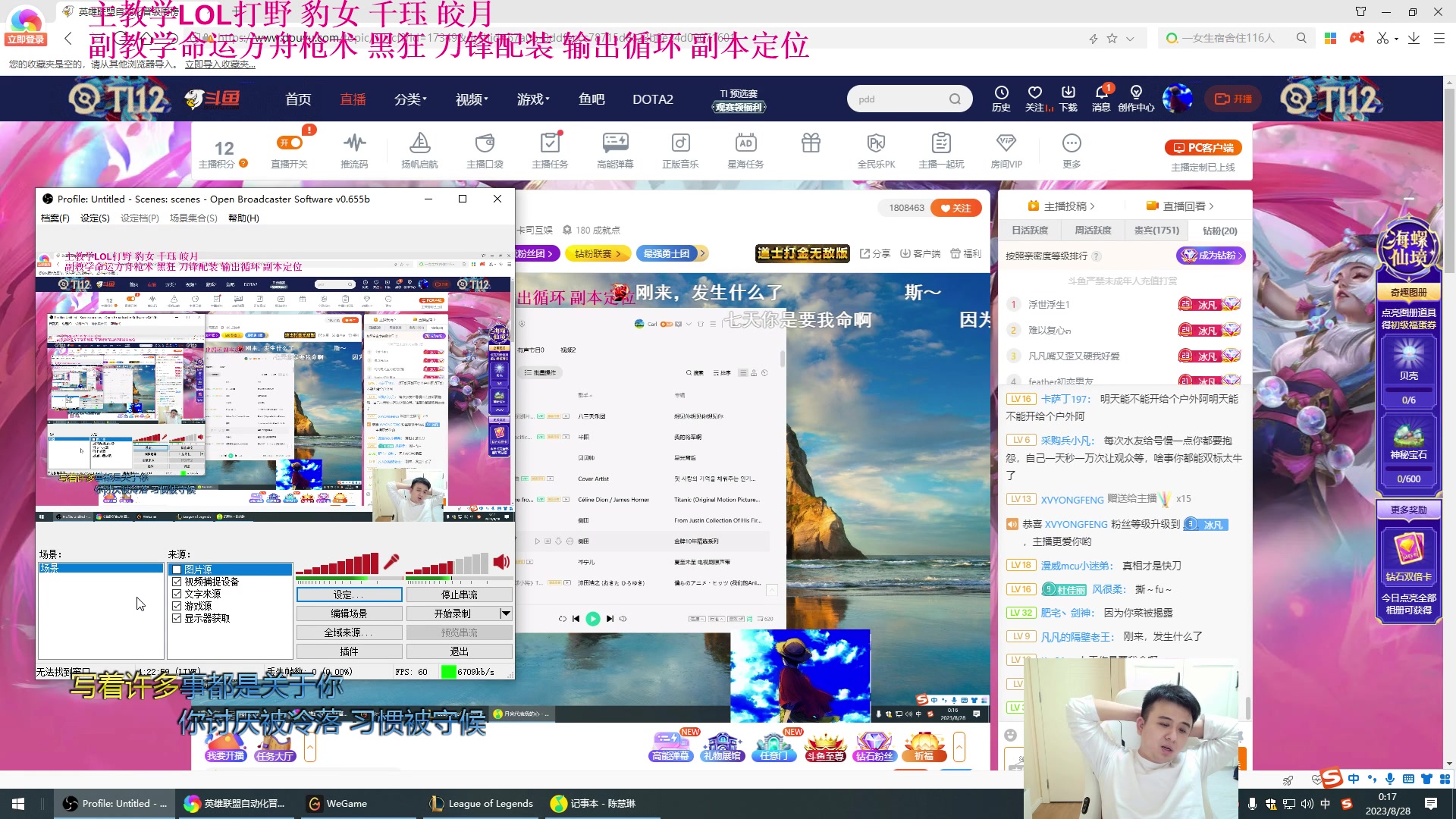Click the 全域來源... button
The image size is (1456, 819).
point(349,632)
